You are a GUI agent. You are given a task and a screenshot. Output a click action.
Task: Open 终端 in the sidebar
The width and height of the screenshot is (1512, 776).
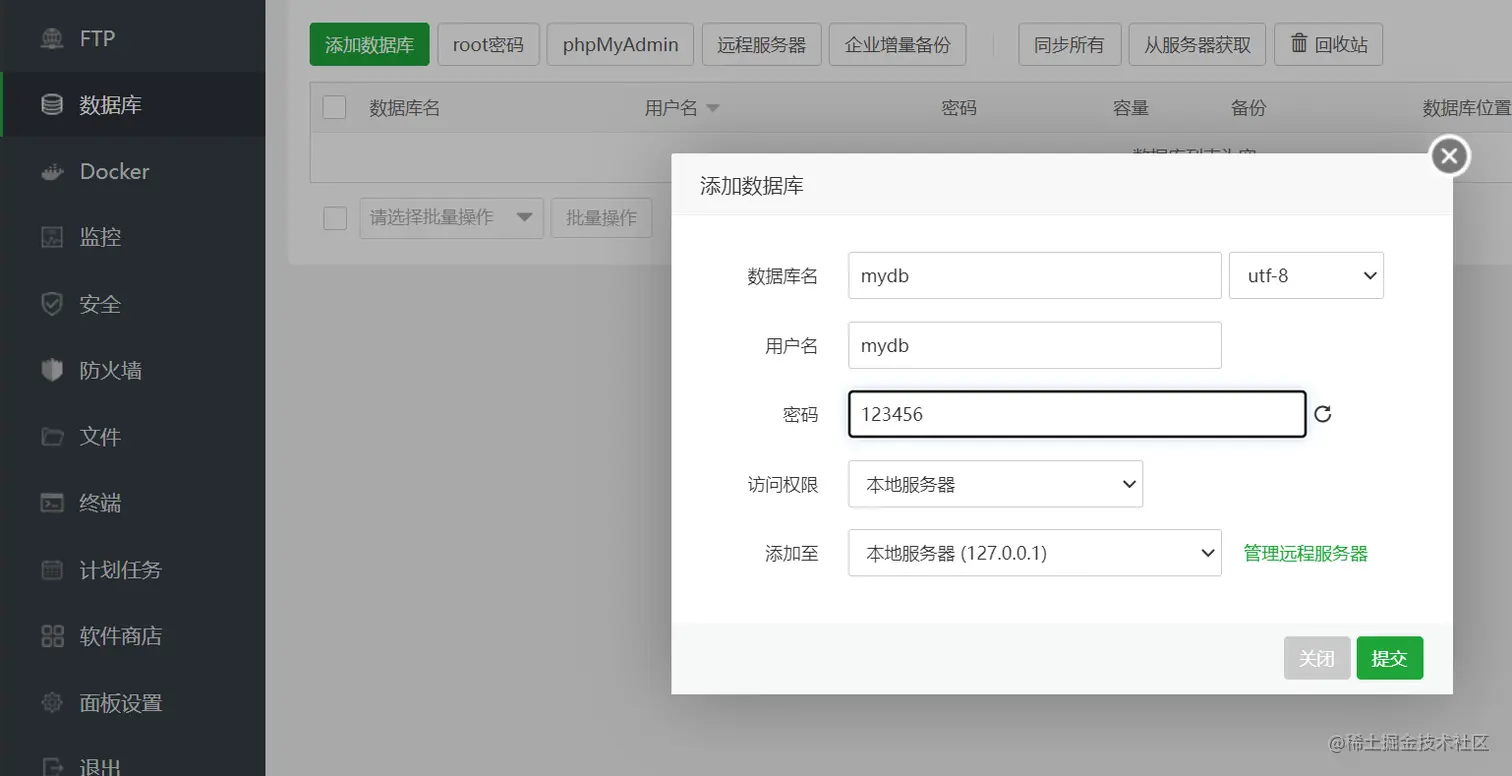133,503
